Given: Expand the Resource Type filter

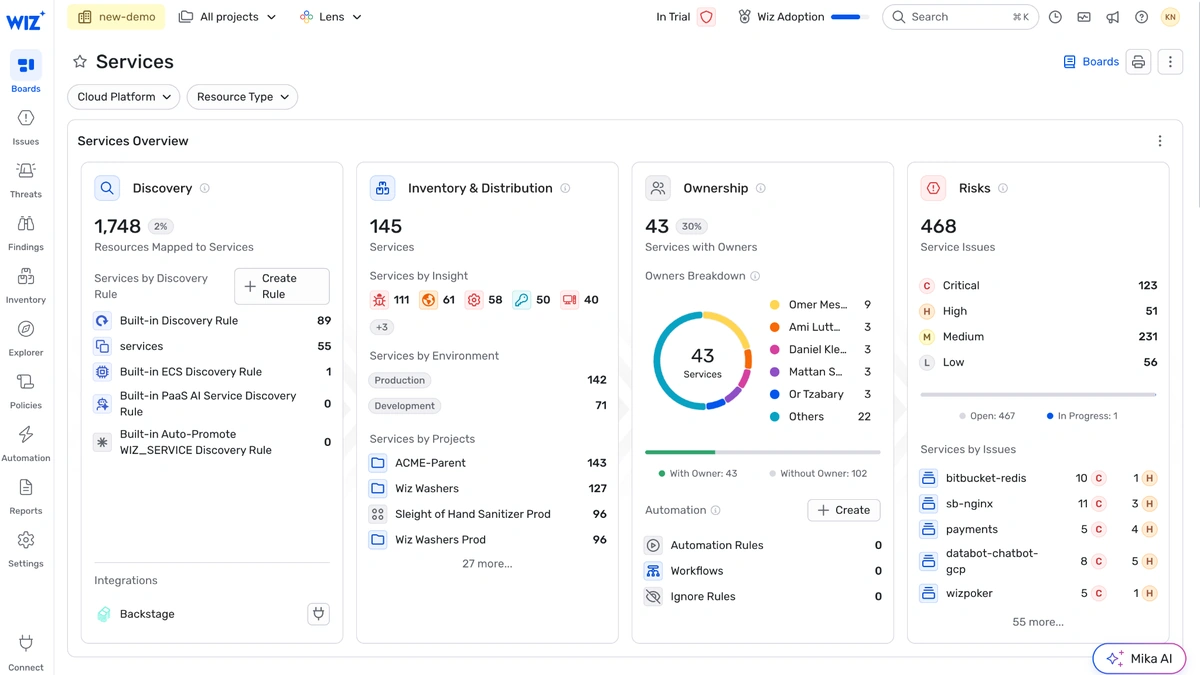Looking at the screenshot, I should 242,97.
